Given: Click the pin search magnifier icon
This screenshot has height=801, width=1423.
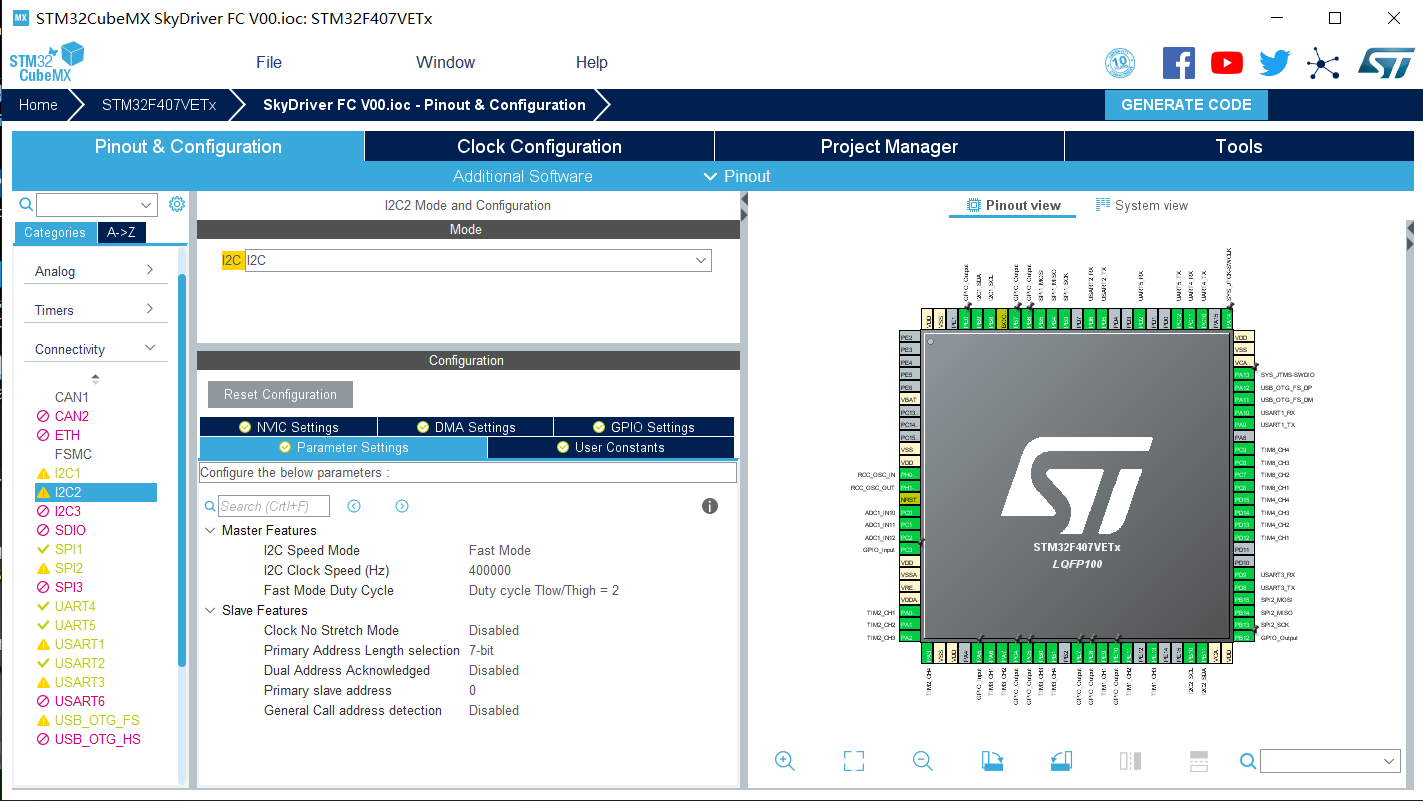Looking at the screenshot, I should pos(1248,762).
